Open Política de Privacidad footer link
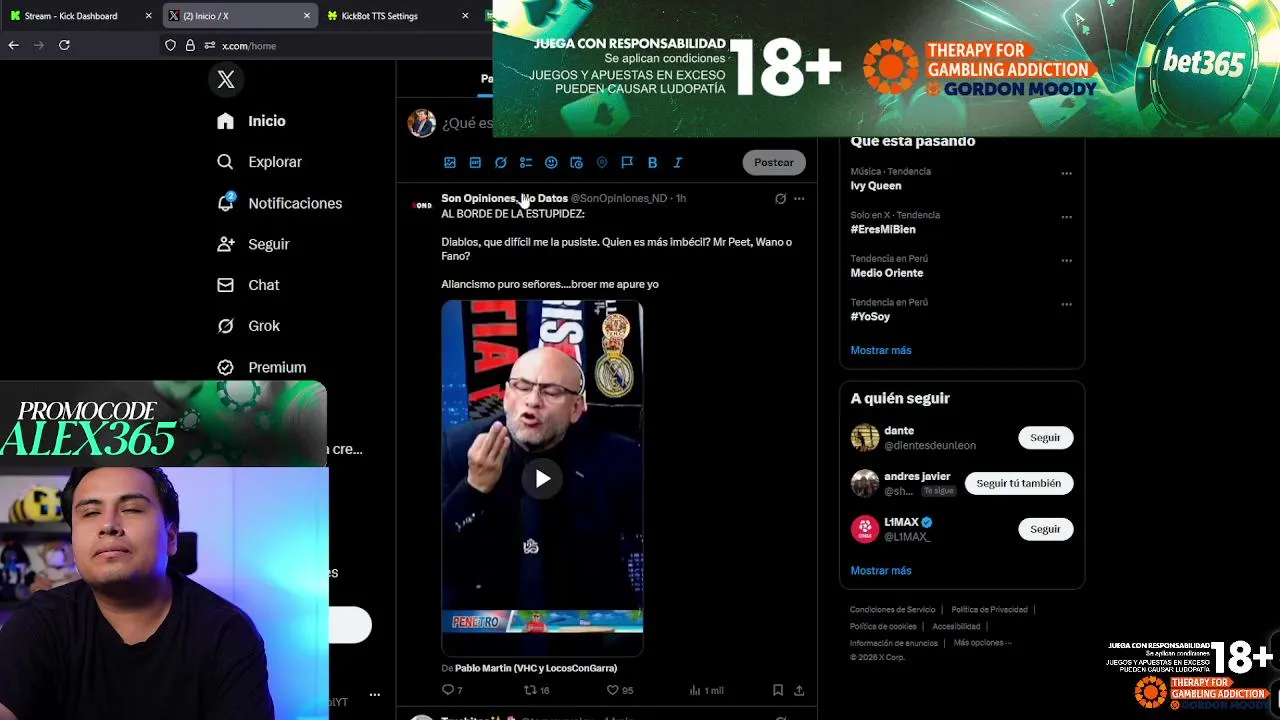Viewport: 1280px width, 720px height. click(x=989, y=610)
